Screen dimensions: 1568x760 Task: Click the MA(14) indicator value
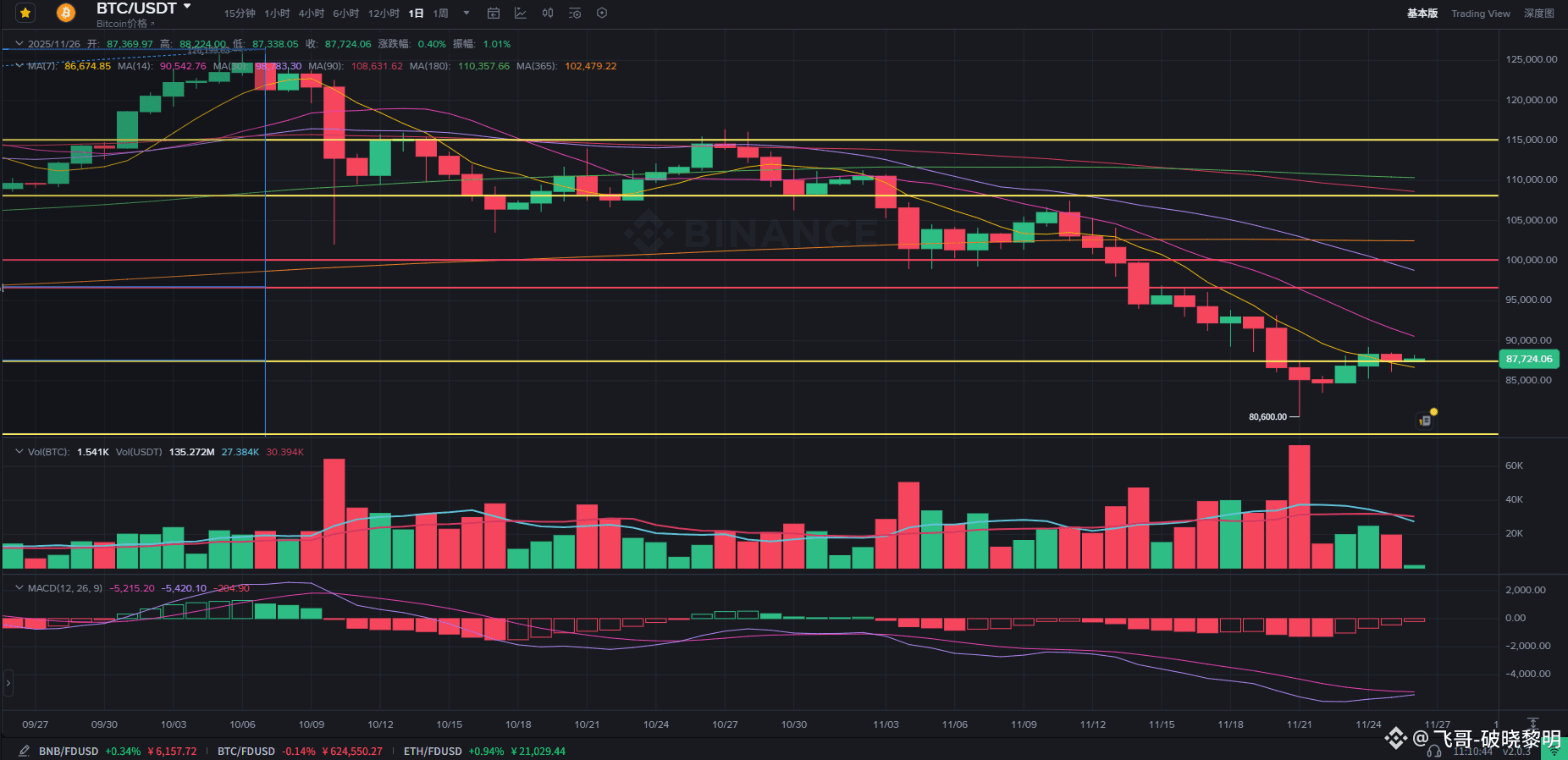pos(183,66)
